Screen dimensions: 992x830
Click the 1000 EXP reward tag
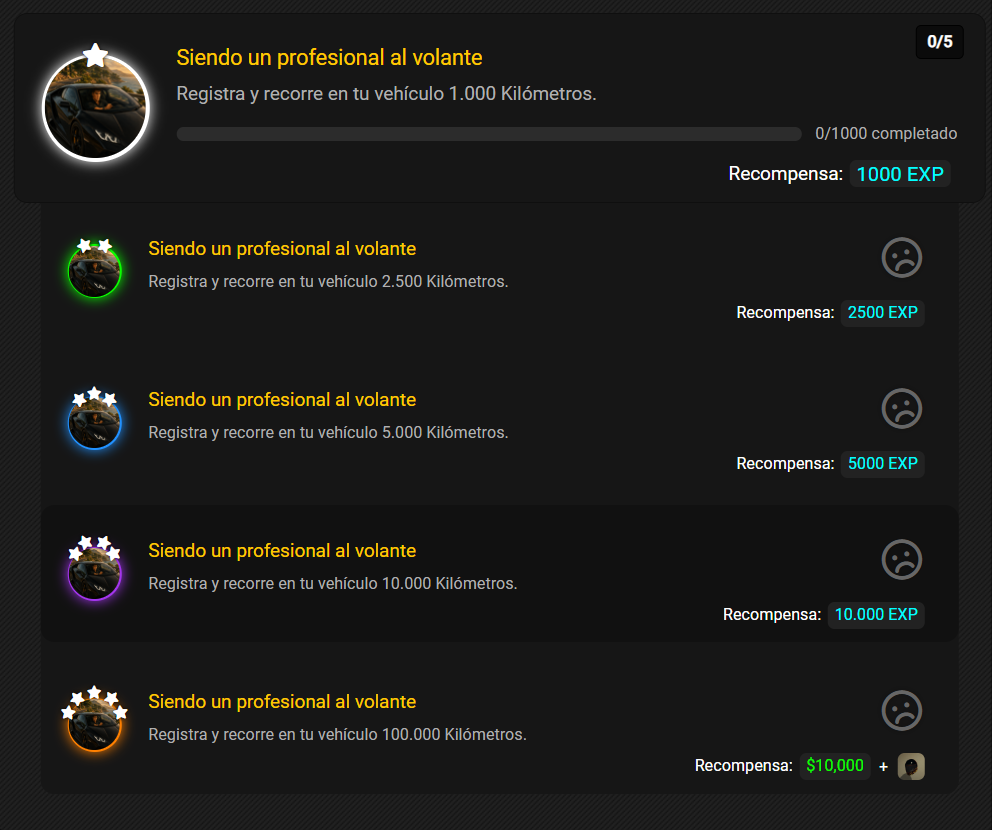[900, 174]
